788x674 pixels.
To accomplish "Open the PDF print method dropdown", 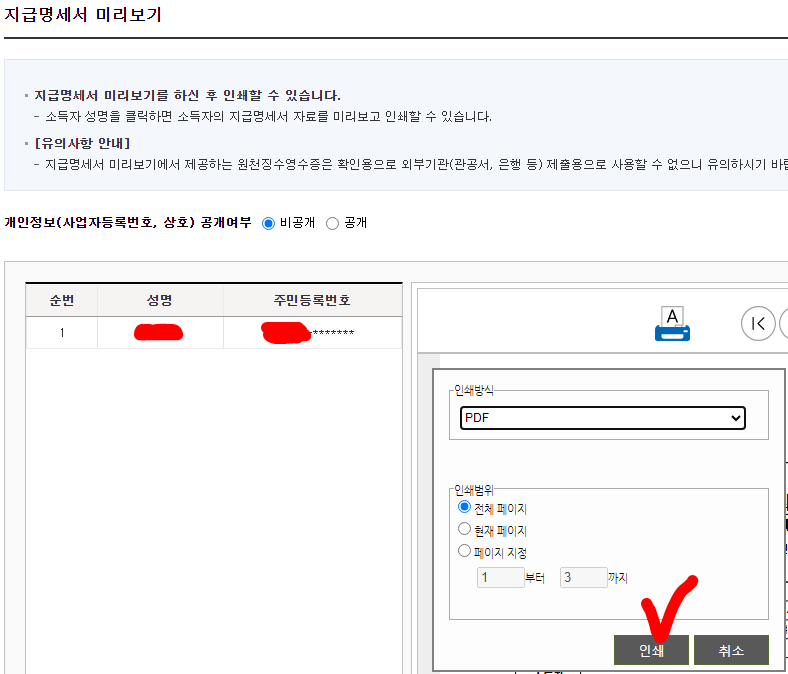I will point(603,418).
